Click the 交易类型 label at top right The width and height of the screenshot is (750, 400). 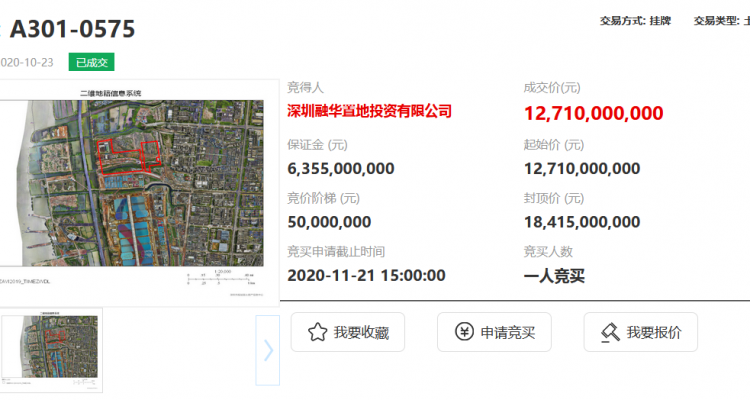[720, 20]
